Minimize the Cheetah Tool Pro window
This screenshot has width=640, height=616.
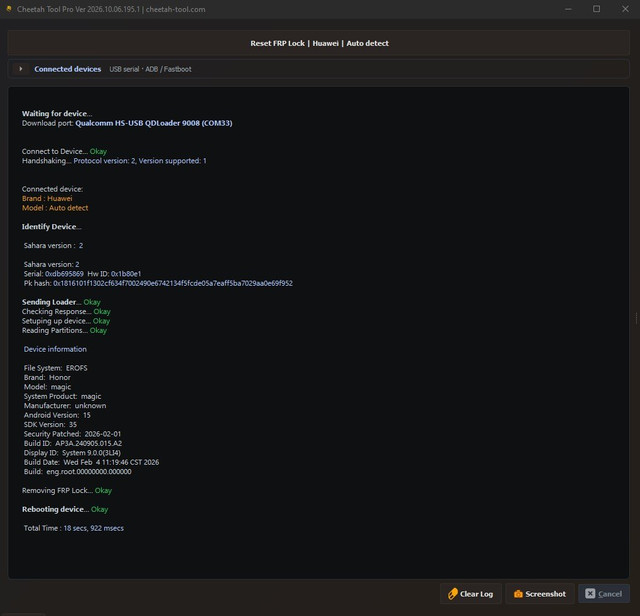point(568,9)
